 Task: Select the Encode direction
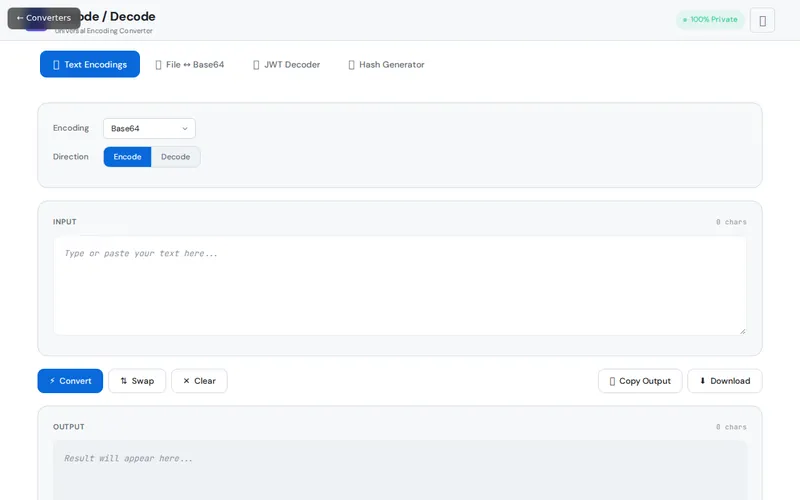click(128, 157)
